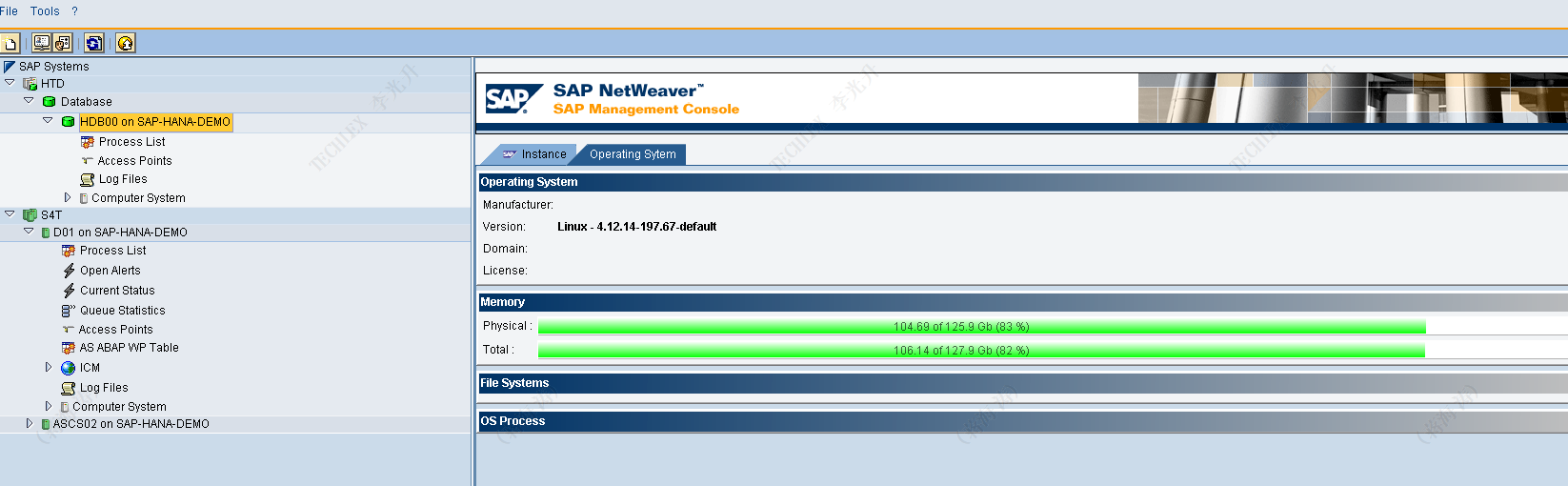Click the Operating System section header

[1022, 182]
